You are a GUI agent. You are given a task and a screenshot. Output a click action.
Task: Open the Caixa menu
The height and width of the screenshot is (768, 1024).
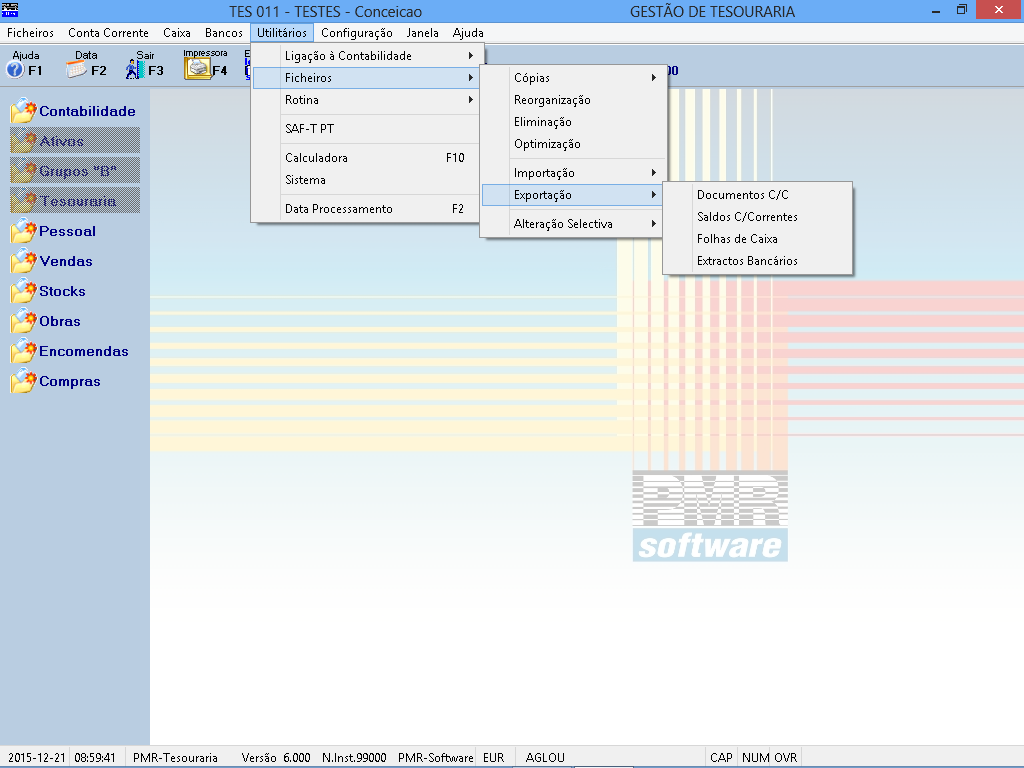pyautogui.click(x=177, y=33)
